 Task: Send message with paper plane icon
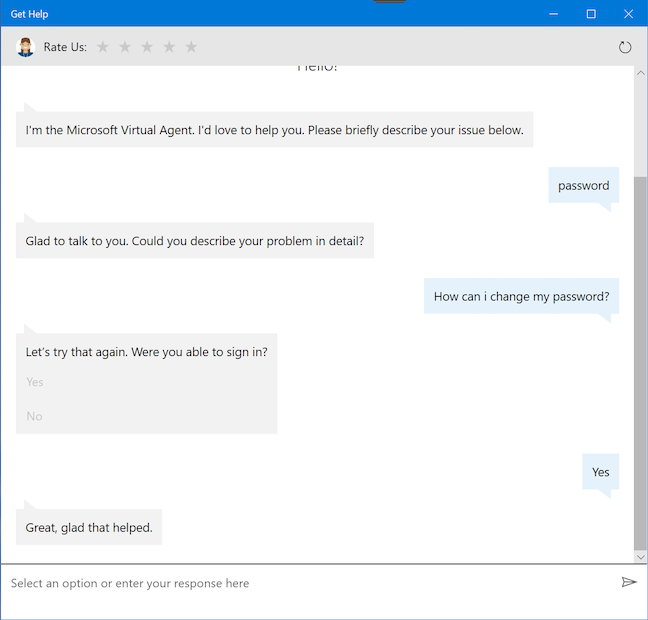628,582
